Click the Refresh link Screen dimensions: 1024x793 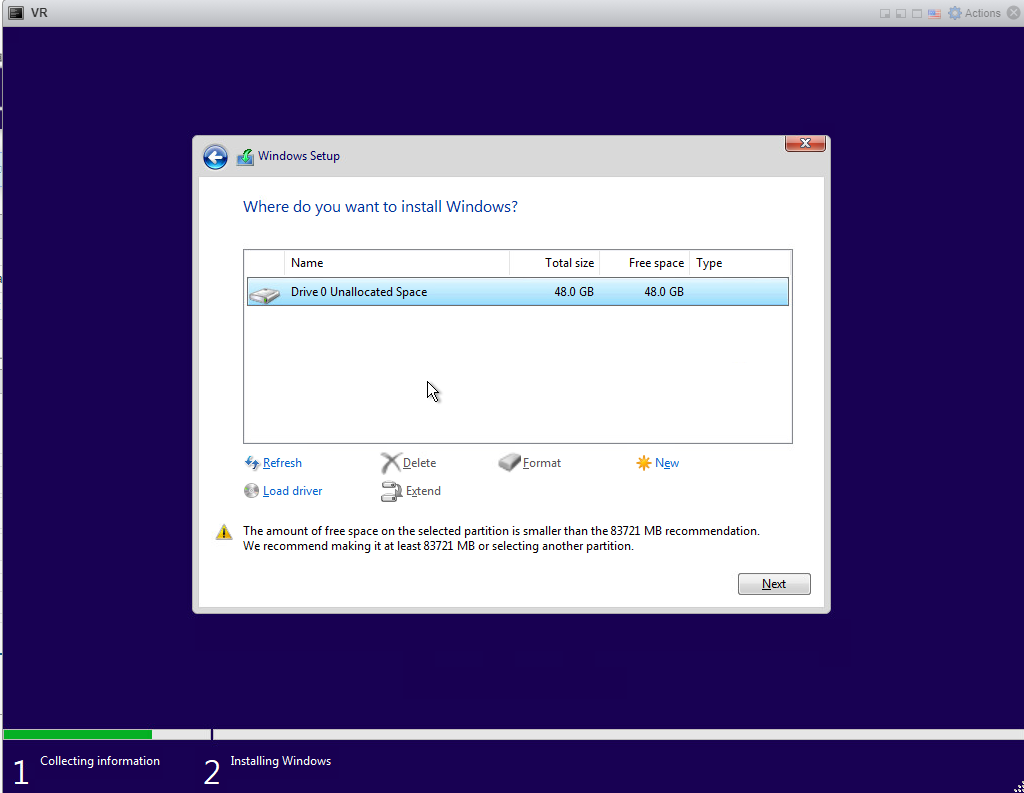click(x=282, y=463)
